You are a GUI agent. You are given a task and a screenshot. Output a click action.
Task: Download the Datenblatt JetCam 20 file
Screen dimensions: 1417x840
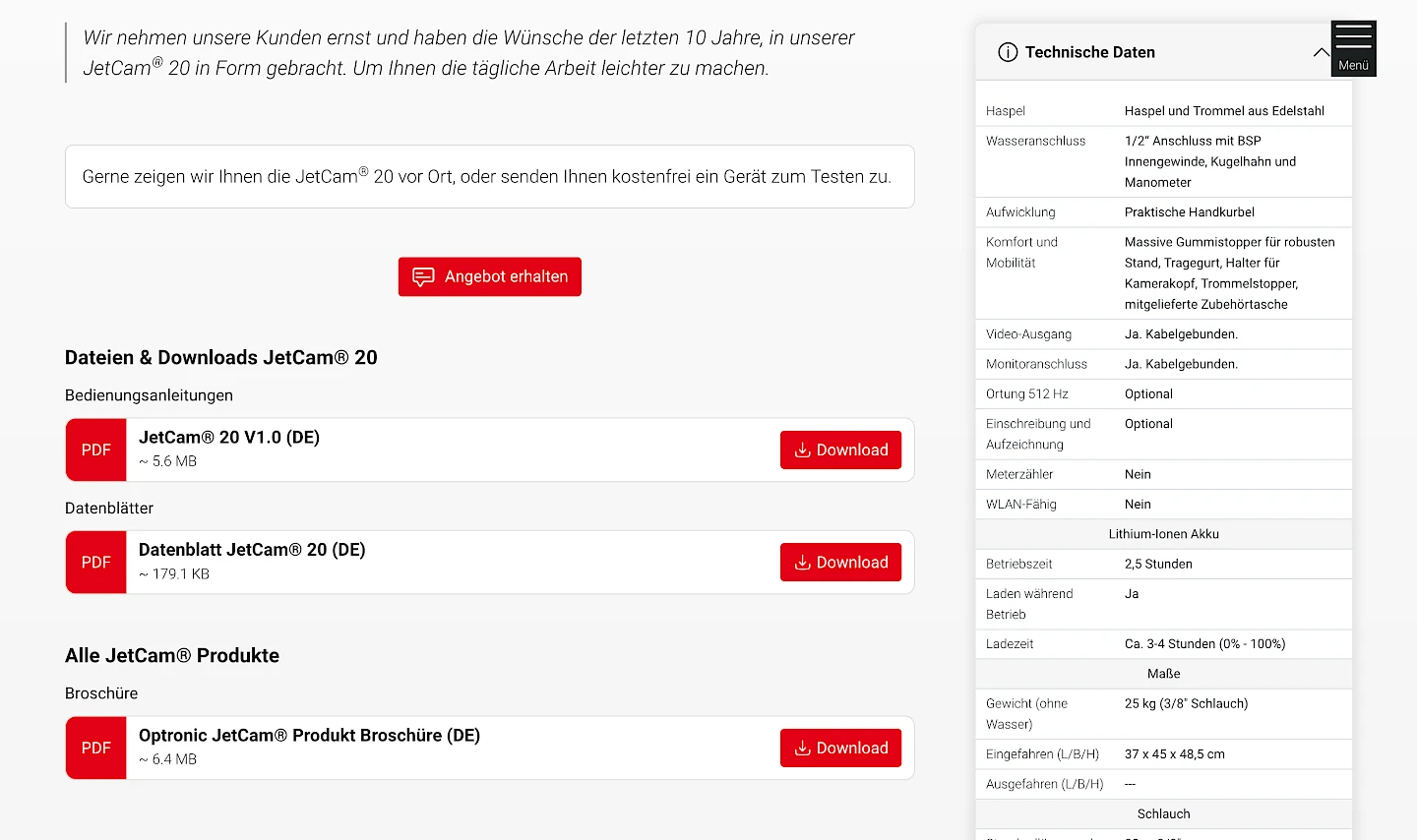pyautogui.click(x=840, y=563)
